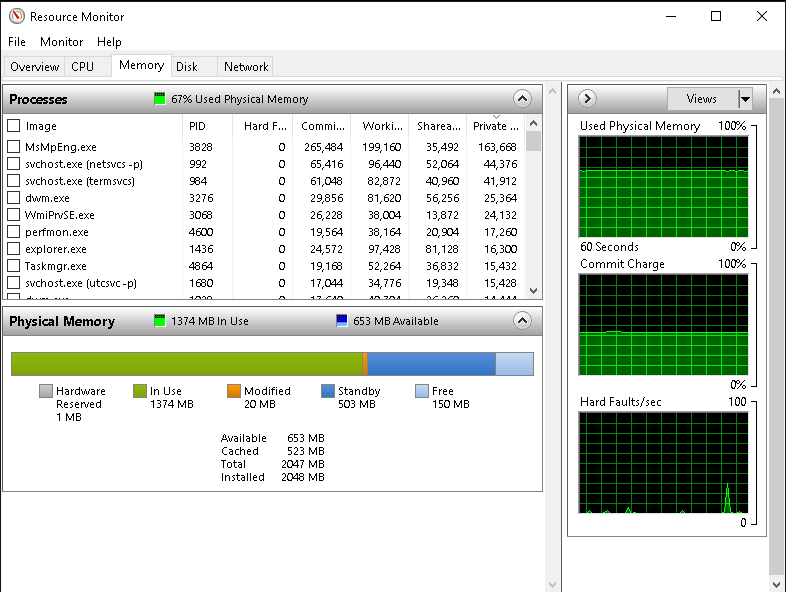Image resolution: width=786 pixels, height=592 pixels.
Task: Sort processes by the PID column header
Action: click(197, 126)
